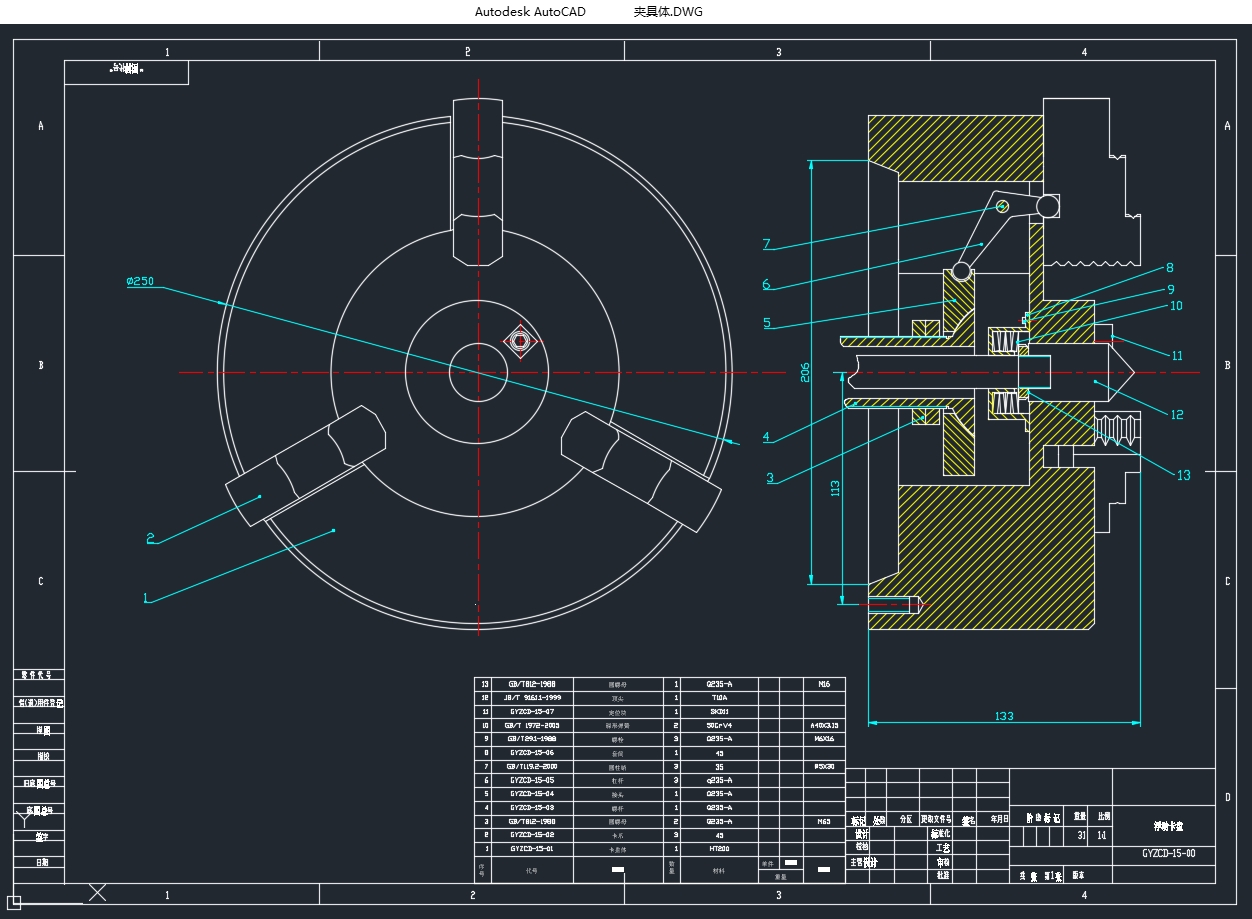Click the 113 vertical dimension label
1252x919 pixels.
tap(836, 487)
